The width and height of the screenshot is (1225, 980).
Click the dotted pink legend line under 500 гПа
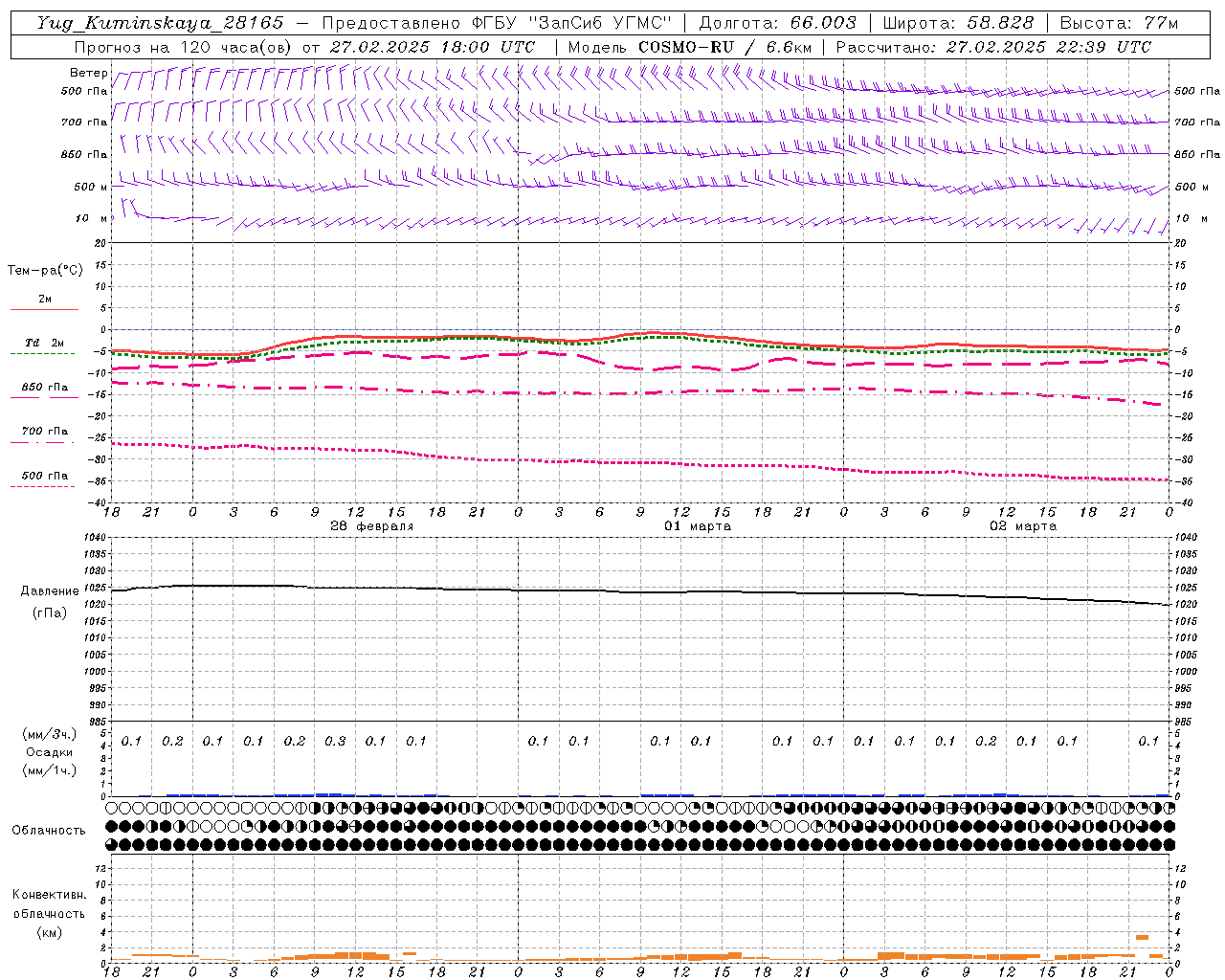42,486
